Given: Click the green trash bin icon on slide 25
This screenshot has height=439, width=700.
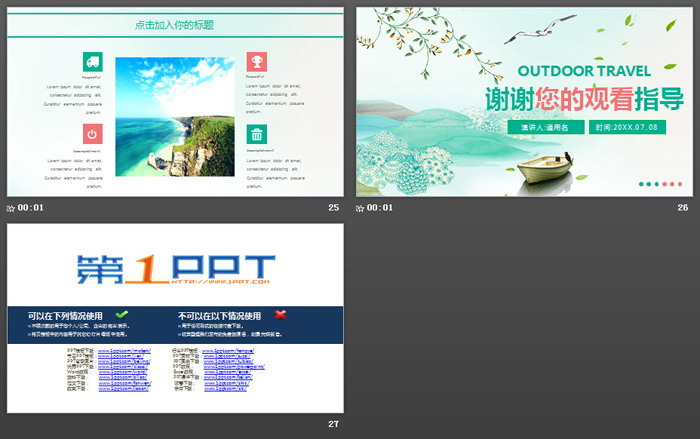Looking at the screenshot, I should 257,134.
